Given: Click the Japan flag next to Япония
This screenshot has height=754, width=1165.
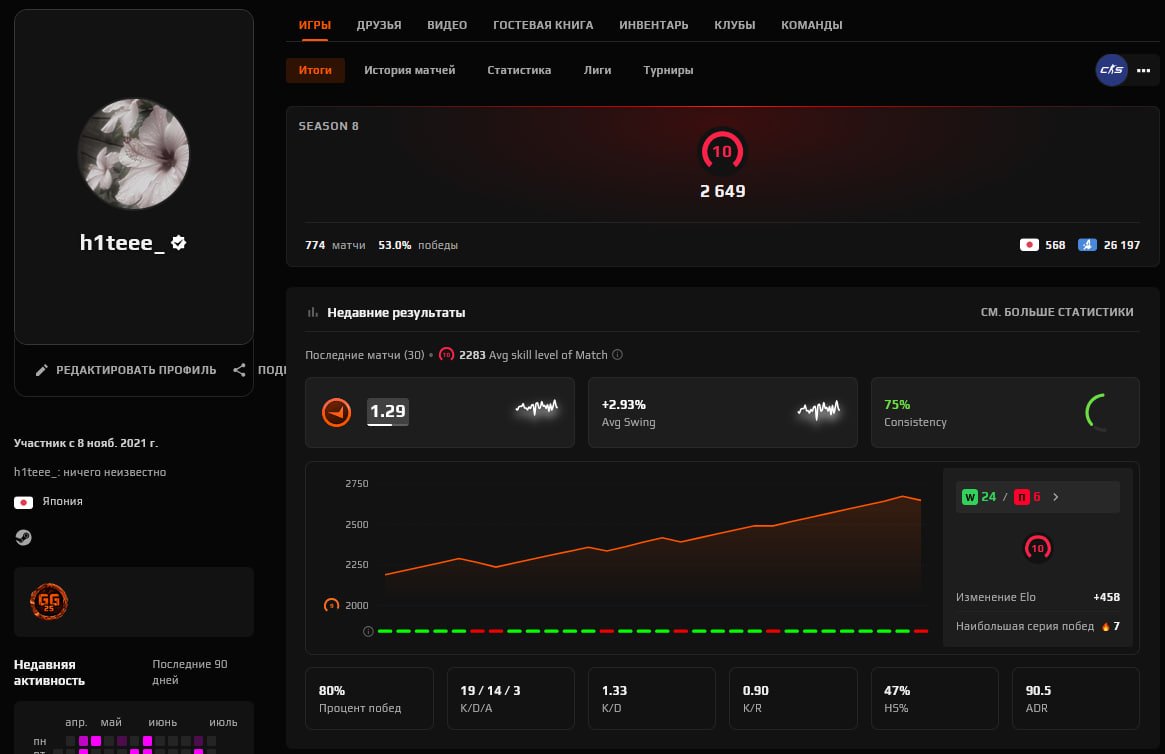Looking at the screenshot, I should [x=23, y=502].
